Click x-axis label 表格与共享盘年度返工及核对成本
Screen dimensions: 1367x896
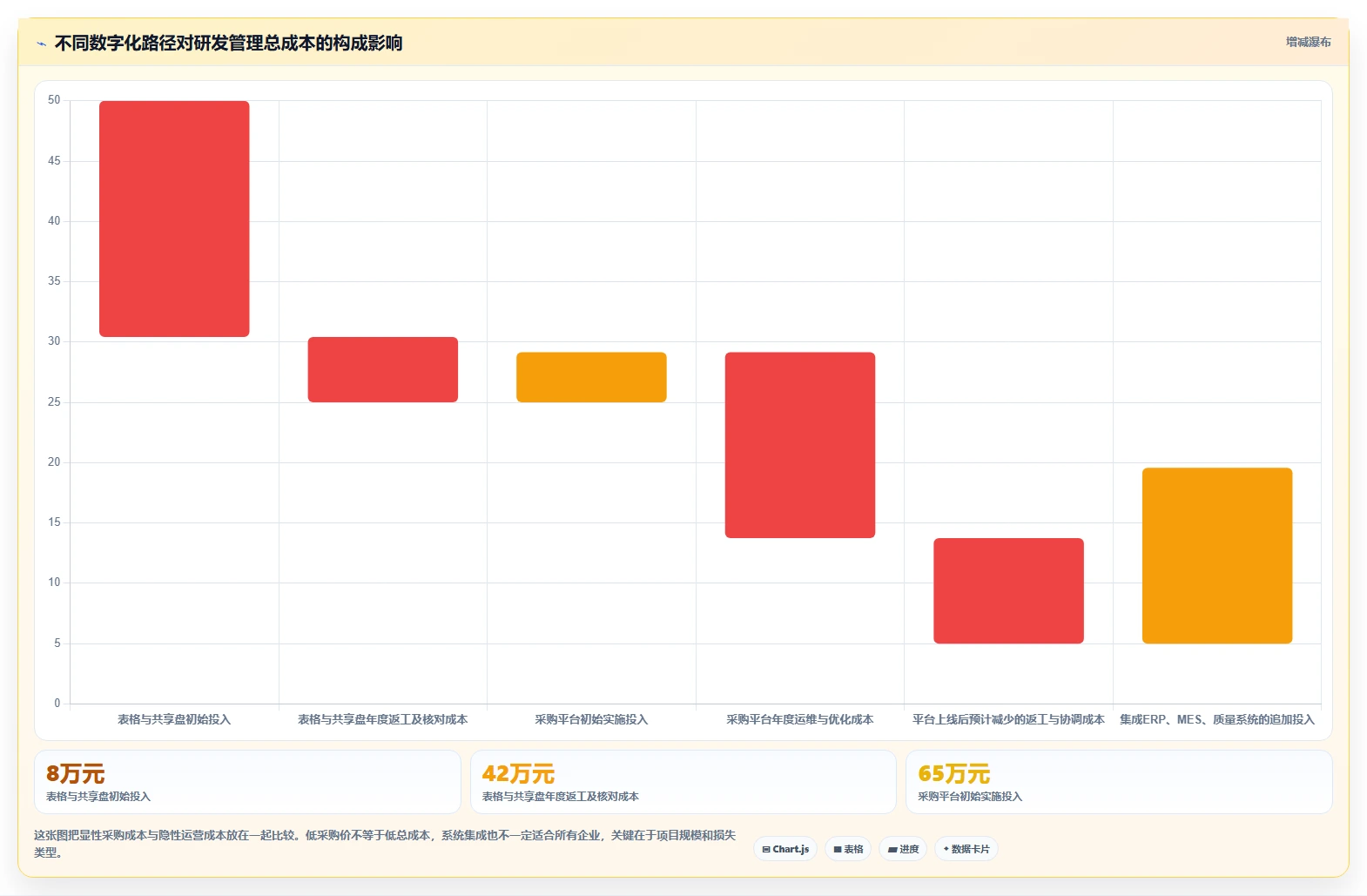tap(383, 719)
